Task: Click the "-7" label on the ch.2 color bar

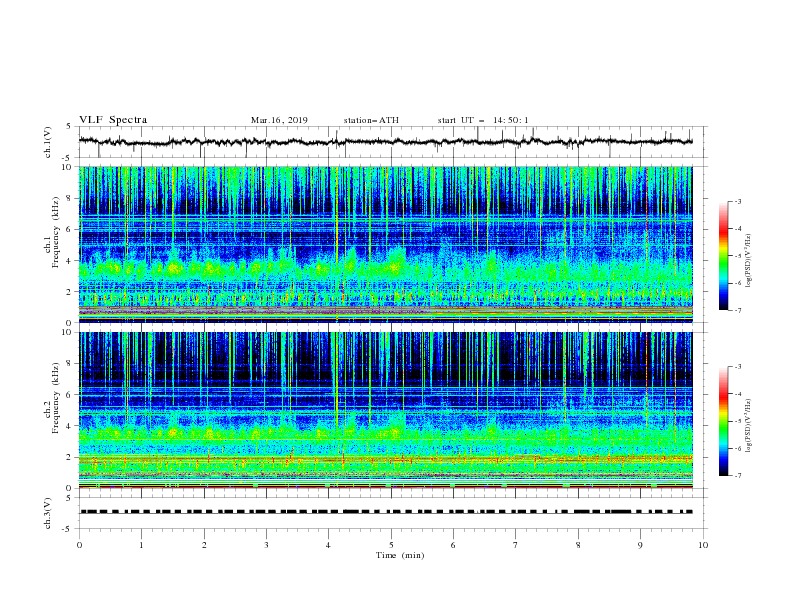Action: point(738,475)
